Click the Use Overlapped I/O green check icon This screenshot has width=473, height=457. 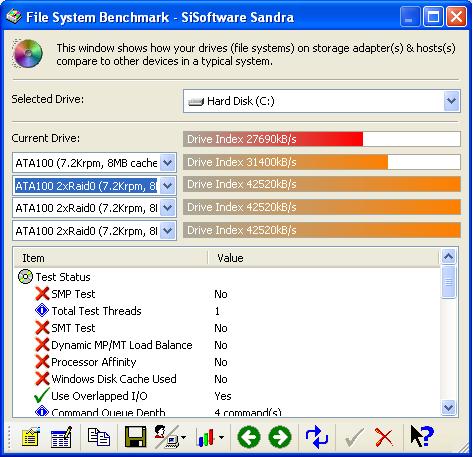[42, 395]
